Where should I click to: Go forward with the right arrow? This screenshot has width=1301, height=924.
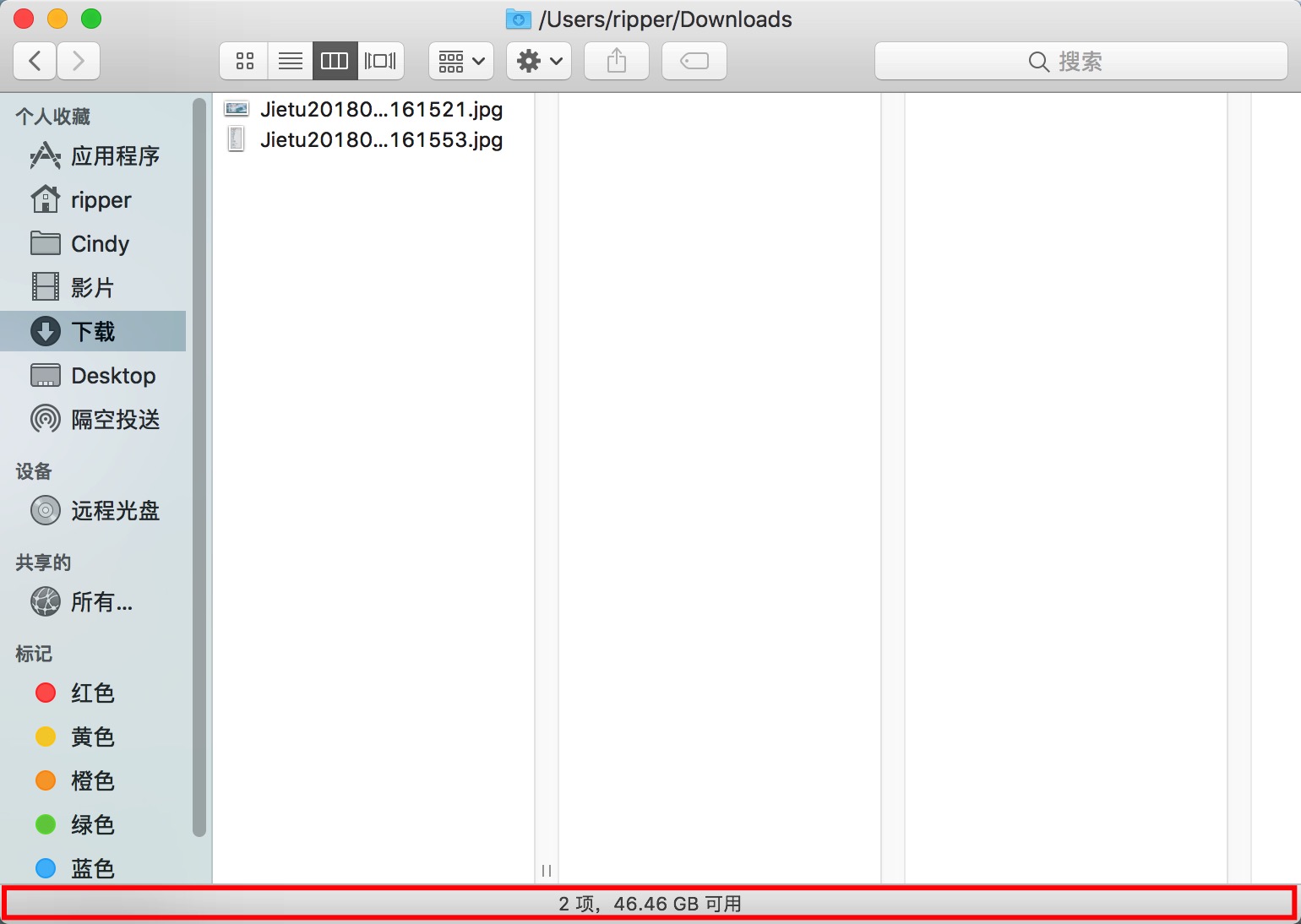pyautogui.click(x=79, y=61)
